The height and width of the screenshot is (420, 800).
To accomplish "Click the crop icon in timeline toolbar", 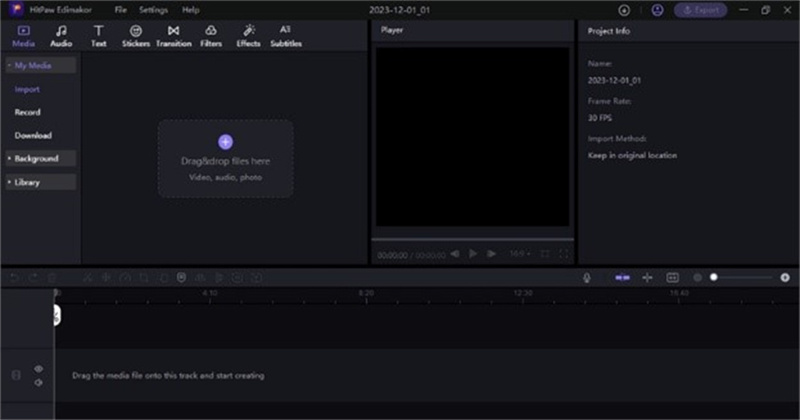I will [x=144, y=278].
